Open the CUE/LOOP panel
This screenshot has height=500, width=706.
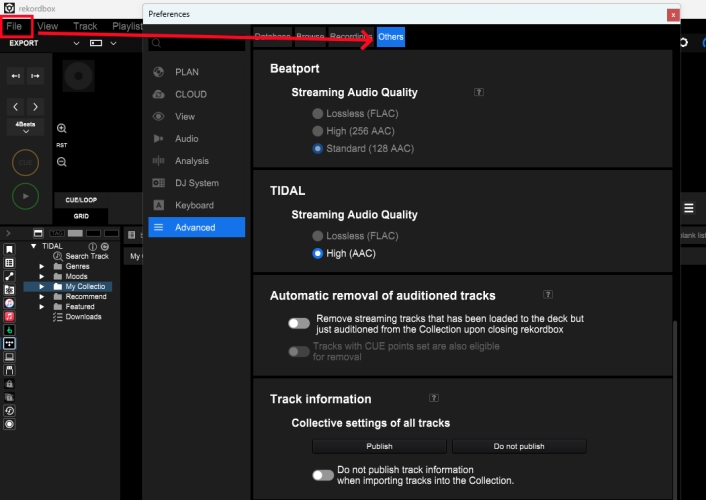click(x=81, y=200)
